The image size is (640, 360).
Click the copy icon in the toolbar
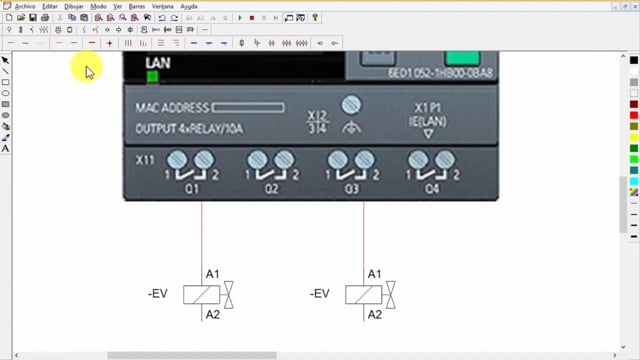(x=72, y=18)
